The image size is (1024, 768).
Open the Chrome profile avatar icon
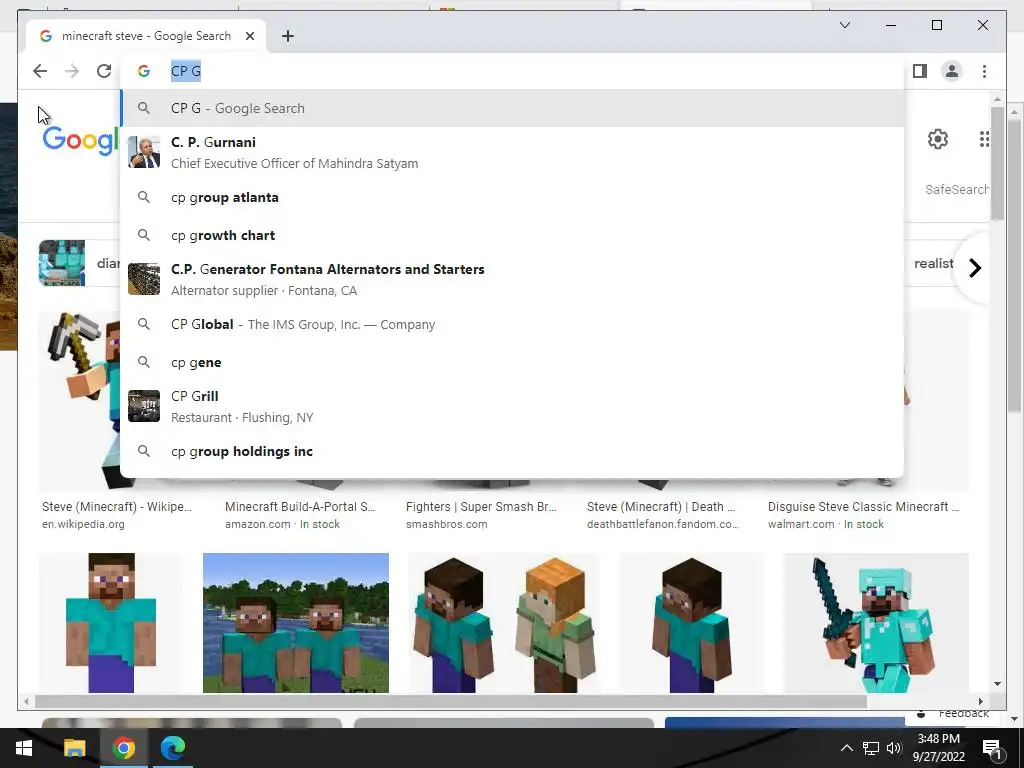pos(952,71)
